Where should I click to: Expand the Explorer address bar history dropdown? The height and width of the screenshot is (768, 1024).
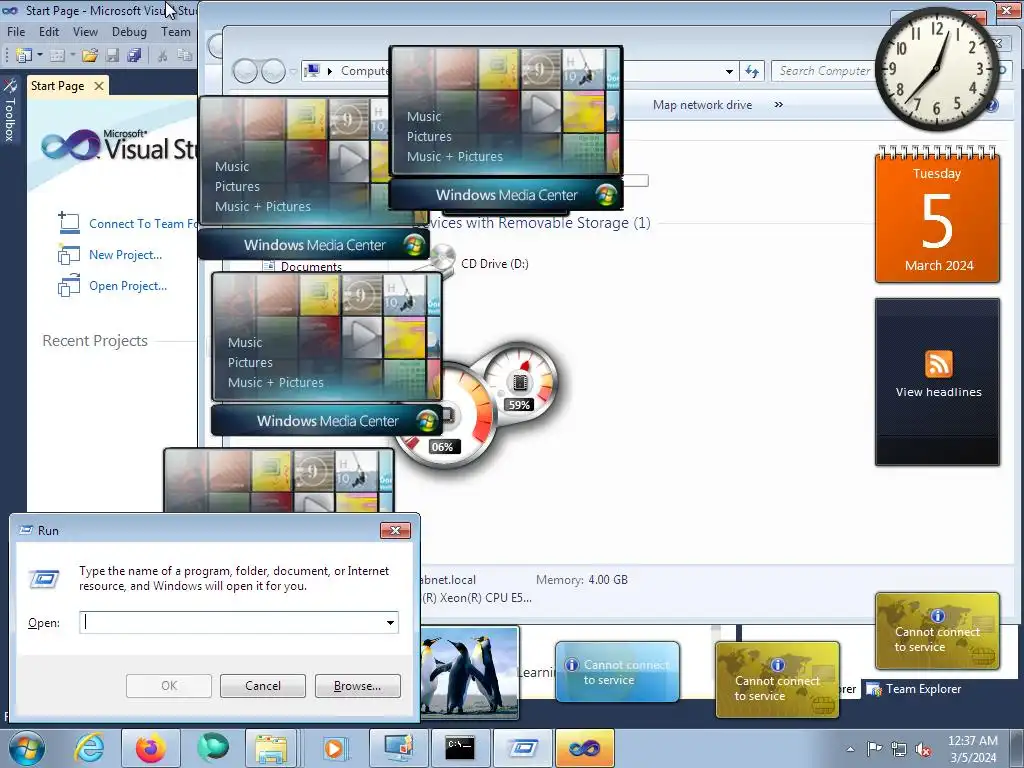tap(729, 71)
